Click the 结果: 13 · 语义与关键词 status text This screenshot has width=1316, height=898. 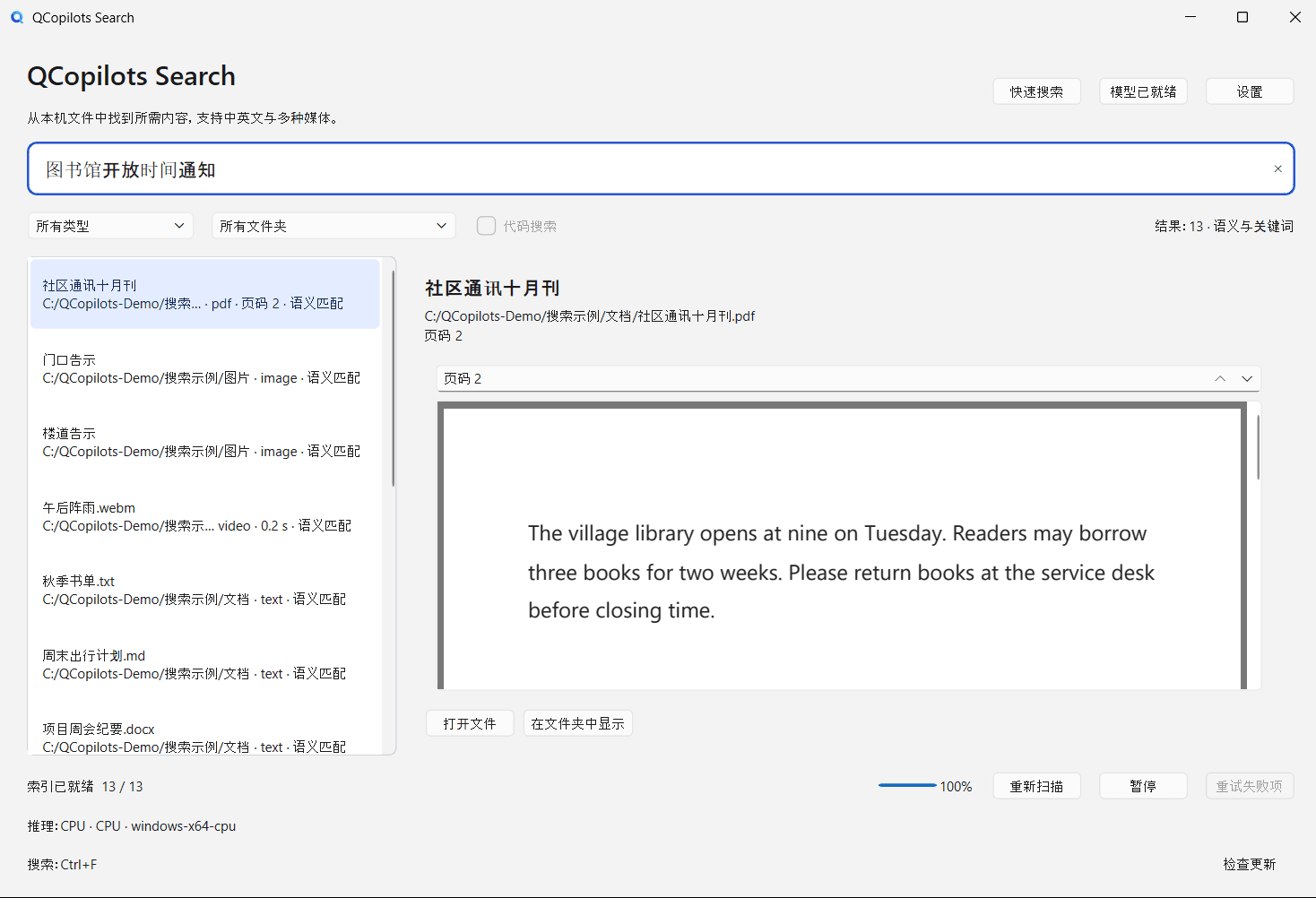click(1224, 226)
